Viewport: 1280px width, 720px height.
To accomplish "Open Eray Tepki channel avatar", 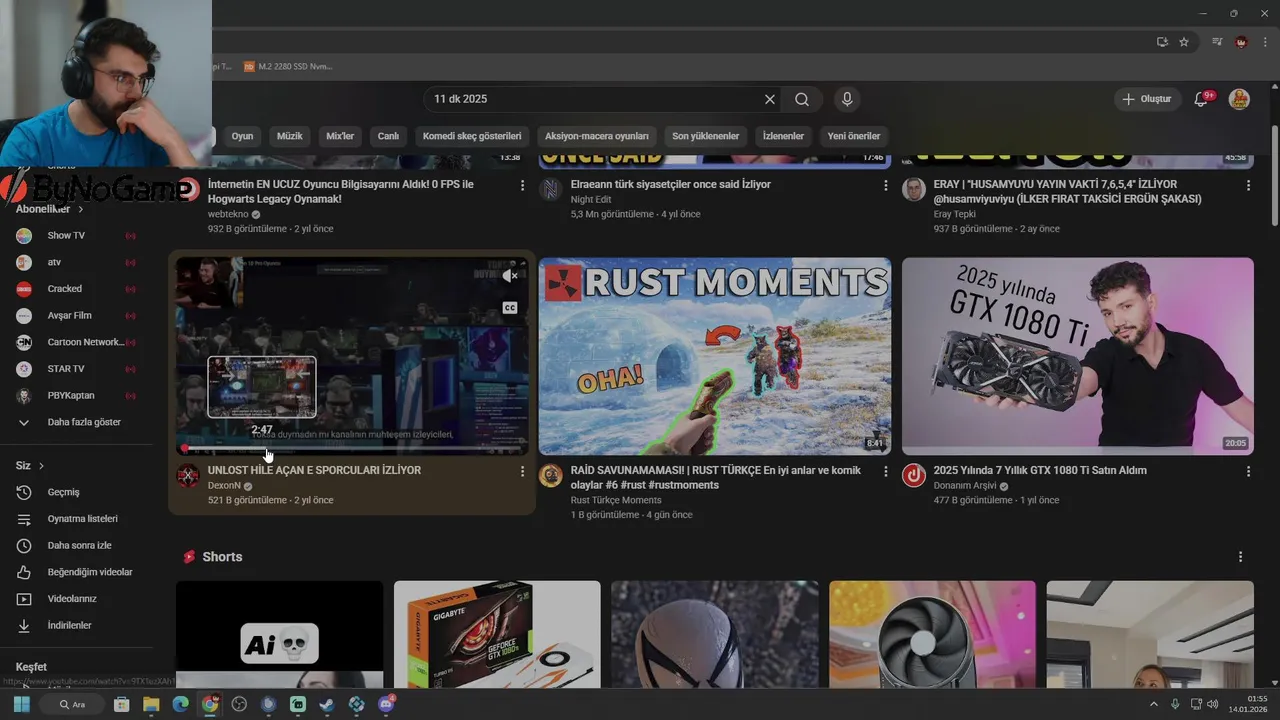I will 914,190.
